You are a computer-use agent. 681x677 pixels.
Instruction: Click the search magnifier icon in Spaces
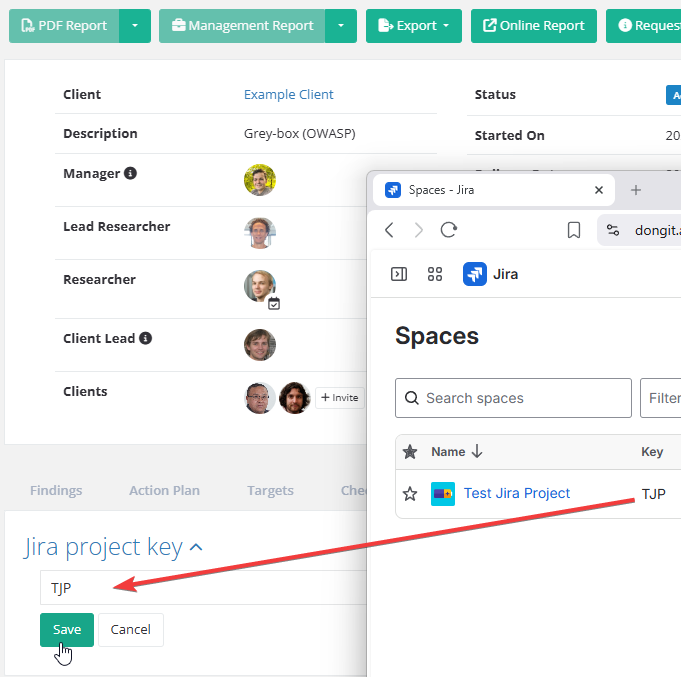click(x=411, y=398)
